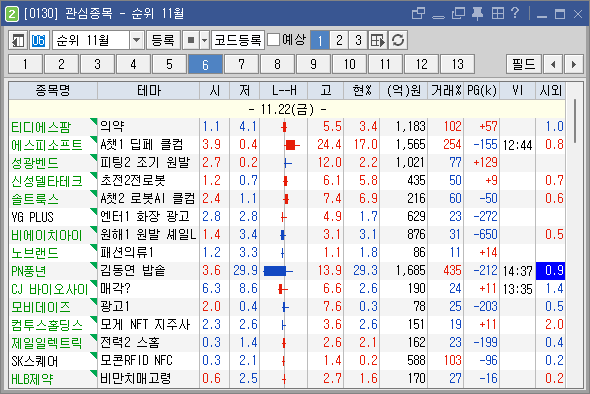
Task: Click the square stop icon button
Action: pyautogui.click(x=191, y=40)
